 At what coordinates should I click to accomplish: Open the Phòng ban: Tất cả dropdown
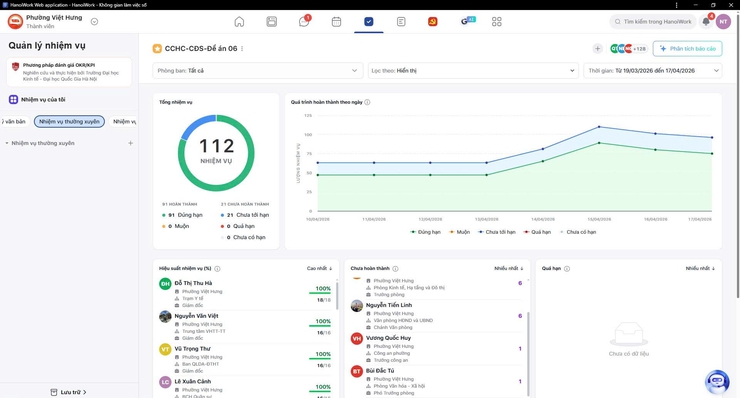258,71
